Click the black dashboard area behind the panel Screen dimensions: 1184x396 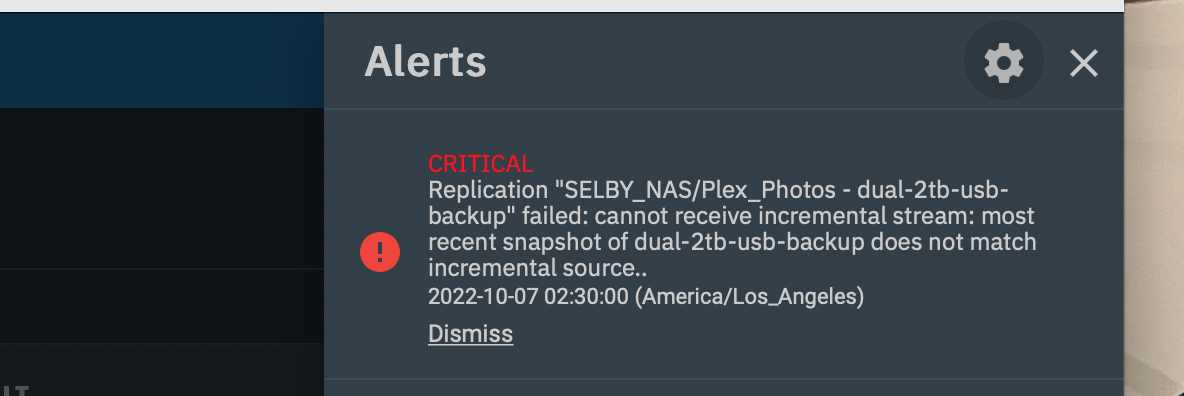(162, 189)
